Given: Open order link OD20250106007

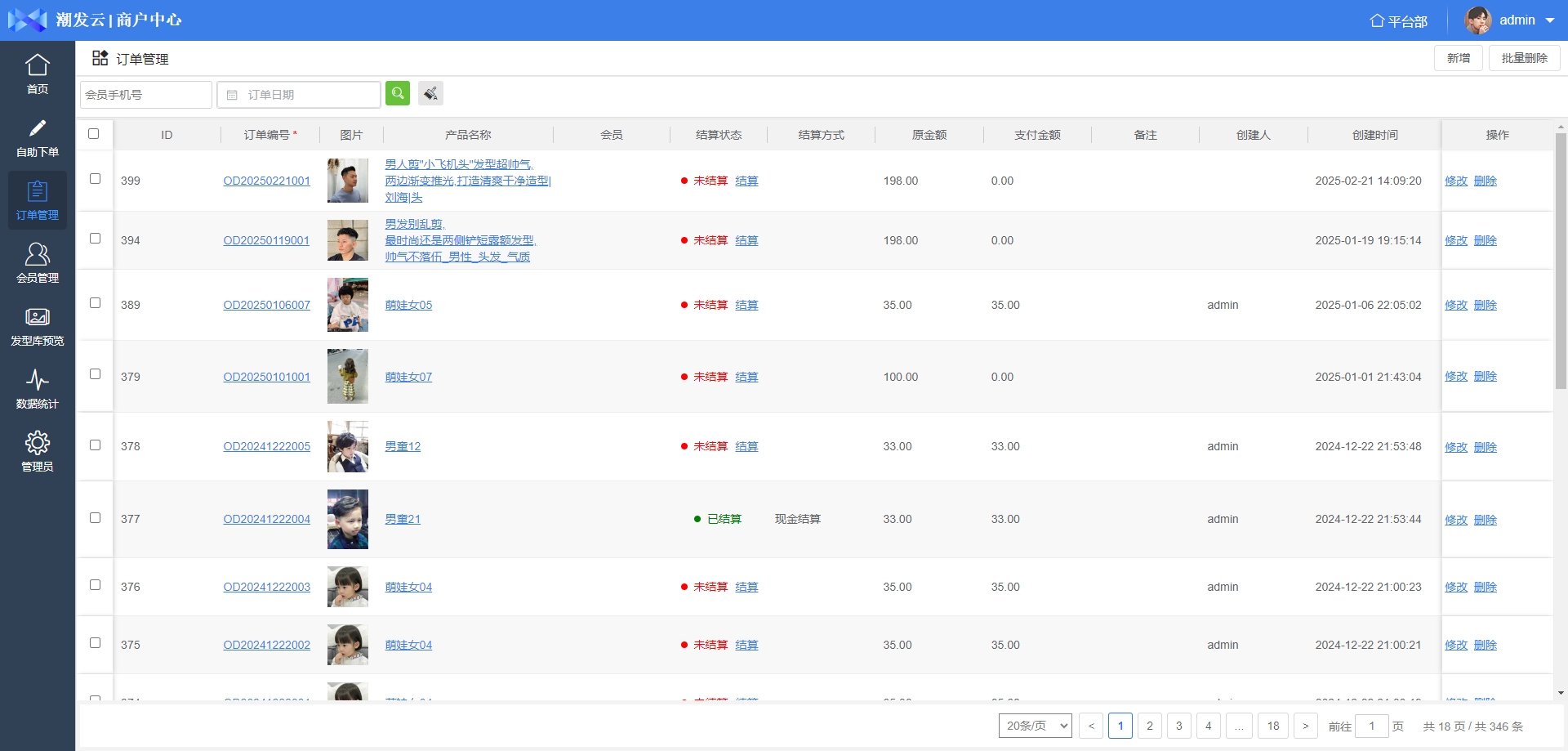Looking at the screenshot, I should [x=266, y=305].
